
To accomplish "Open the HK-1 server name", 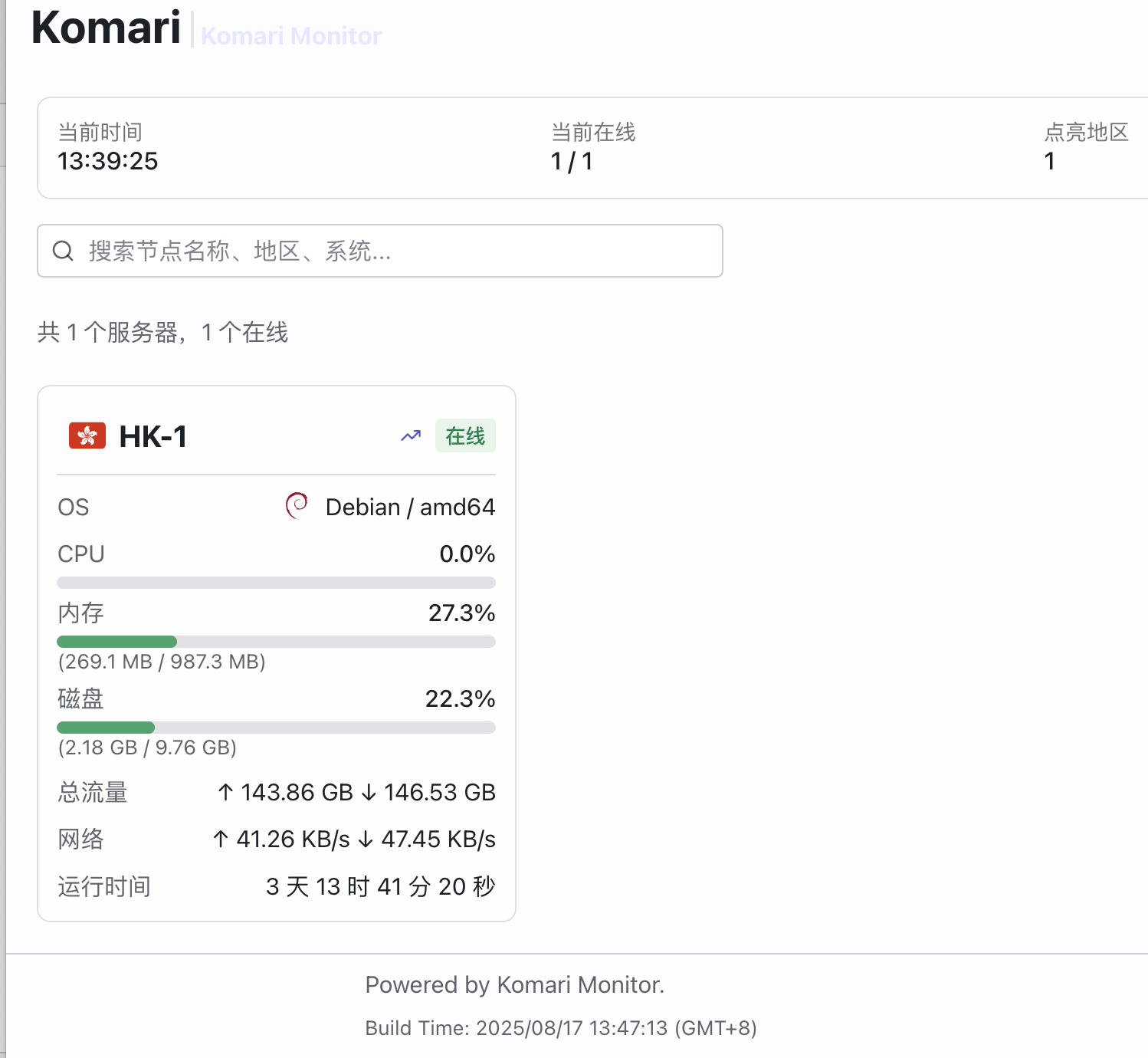I will (153, 436).
